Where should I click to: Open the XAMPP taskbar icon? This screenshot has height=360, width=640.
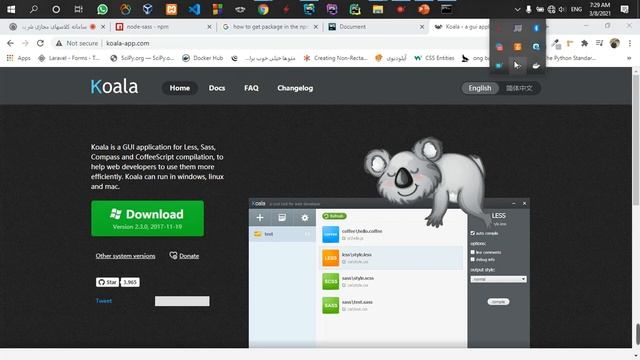pos(171,9)
